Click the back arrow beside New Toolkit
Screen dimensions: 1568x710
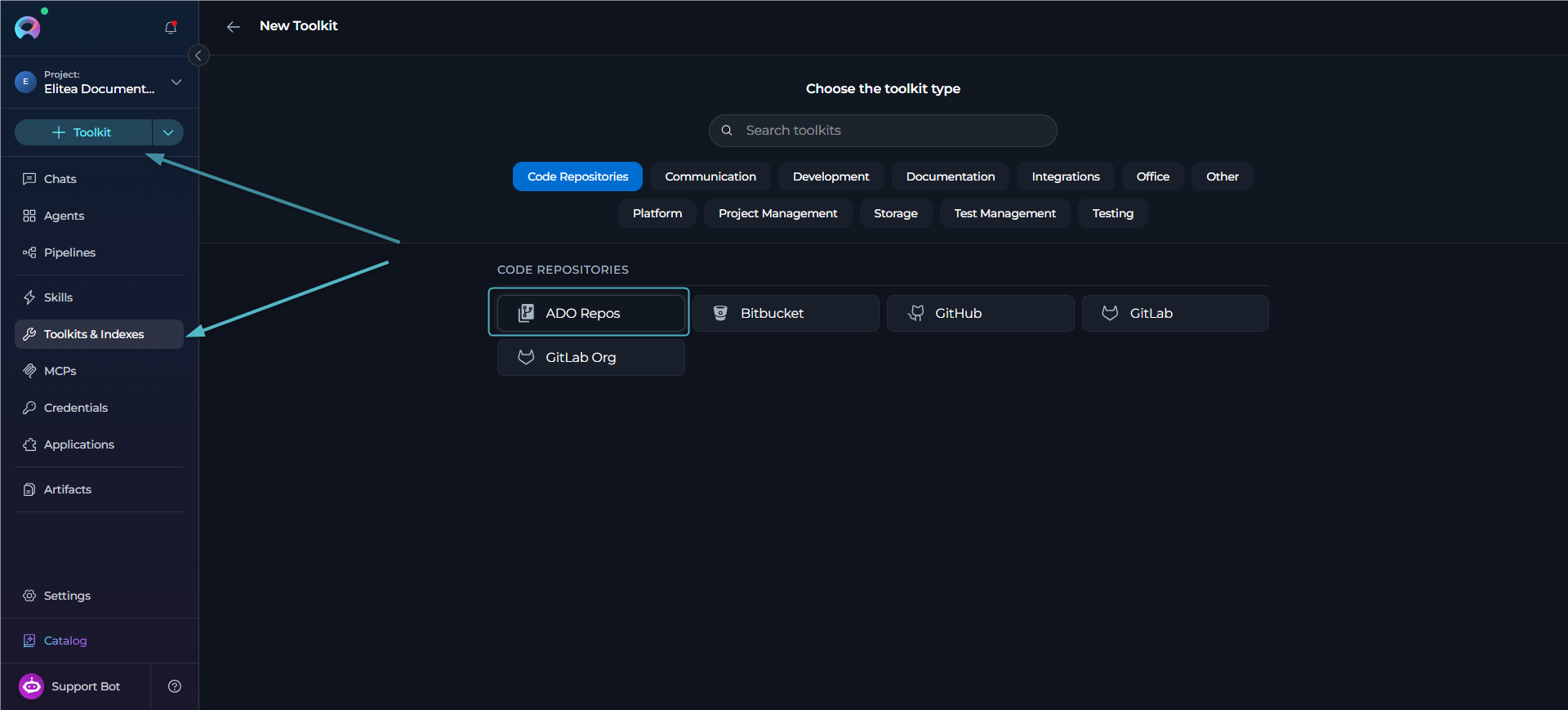(234, 27)
